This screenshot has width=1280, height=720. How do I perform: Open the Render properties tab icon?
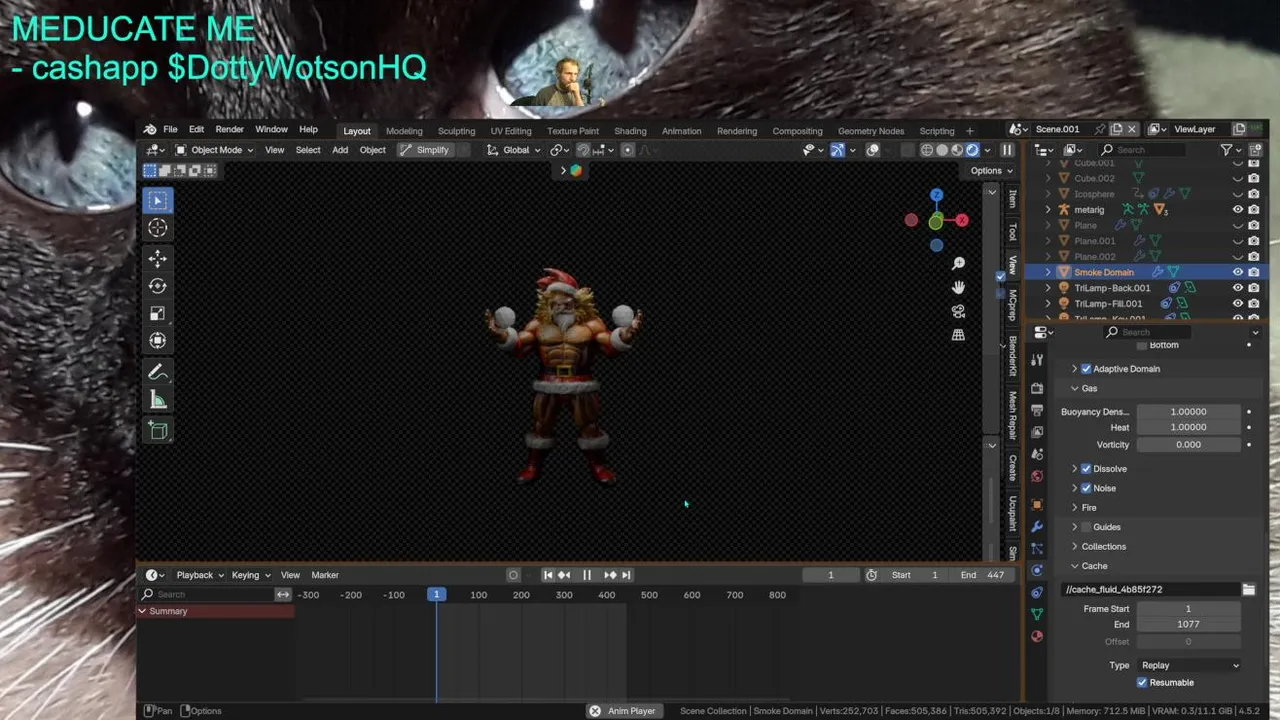pos(1037,388)
